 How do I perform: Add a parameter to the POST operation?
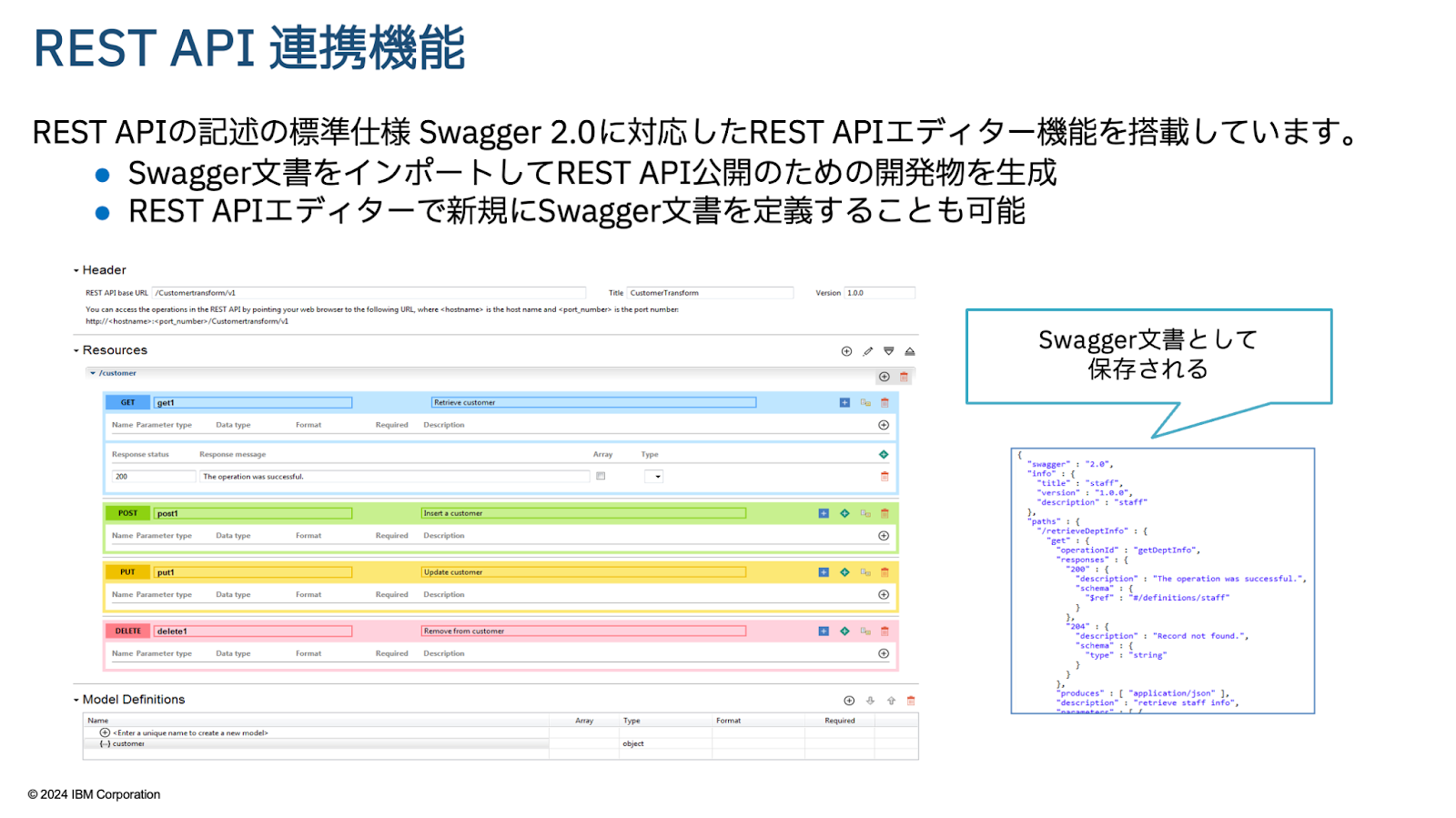[884, 536]
